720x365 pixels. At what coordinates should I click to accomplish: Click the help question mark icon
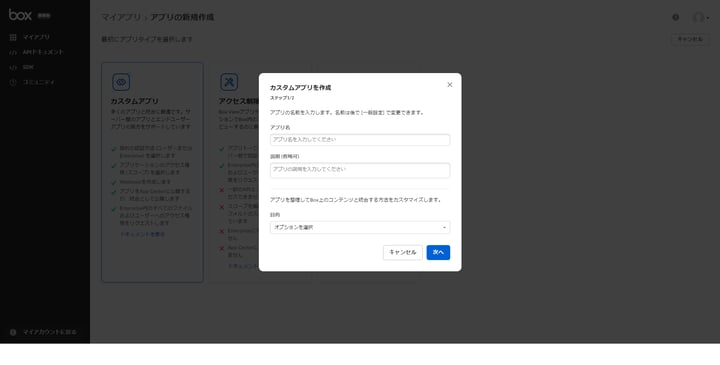[x=675, y=17]
